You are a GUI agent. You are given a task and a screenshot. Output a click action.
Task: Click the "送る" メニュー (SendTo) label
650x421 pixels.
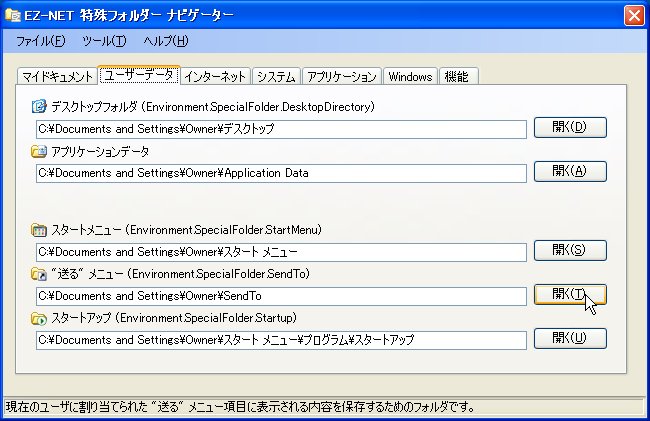(x=180, y=274)
